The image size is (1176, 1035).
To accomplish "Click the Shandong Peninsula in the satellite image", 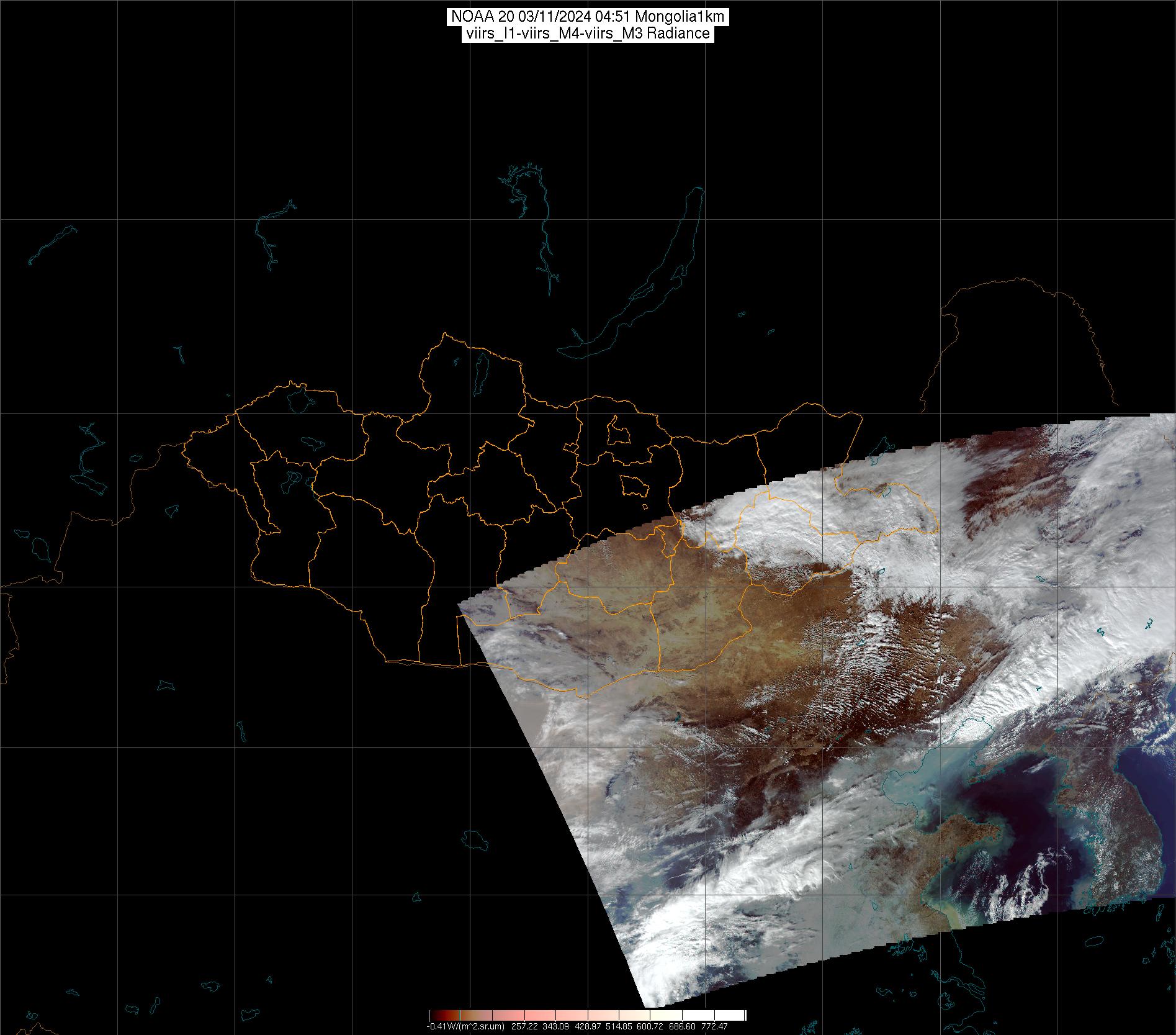I will coord(965,836).
